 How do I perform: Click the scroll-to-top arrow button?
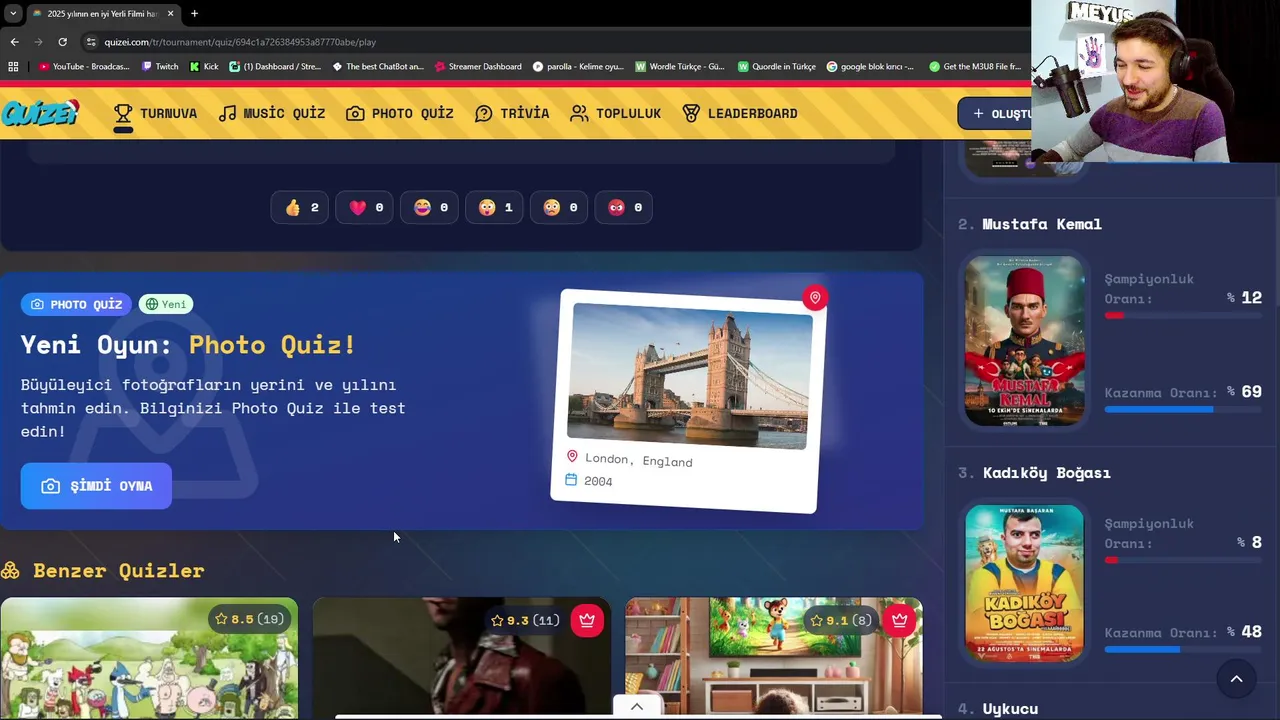1236,679
